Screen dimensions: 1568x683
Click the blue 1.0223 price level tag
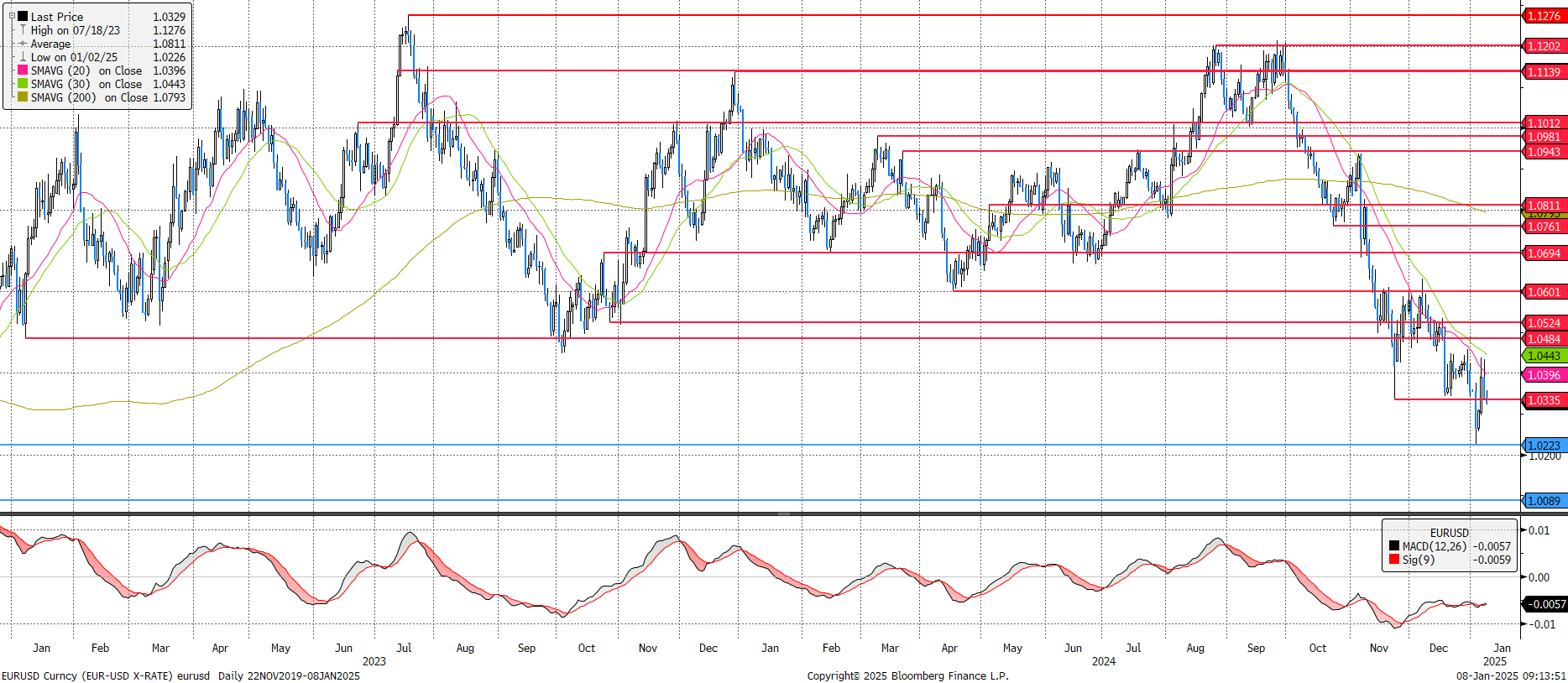point(1544,446)
